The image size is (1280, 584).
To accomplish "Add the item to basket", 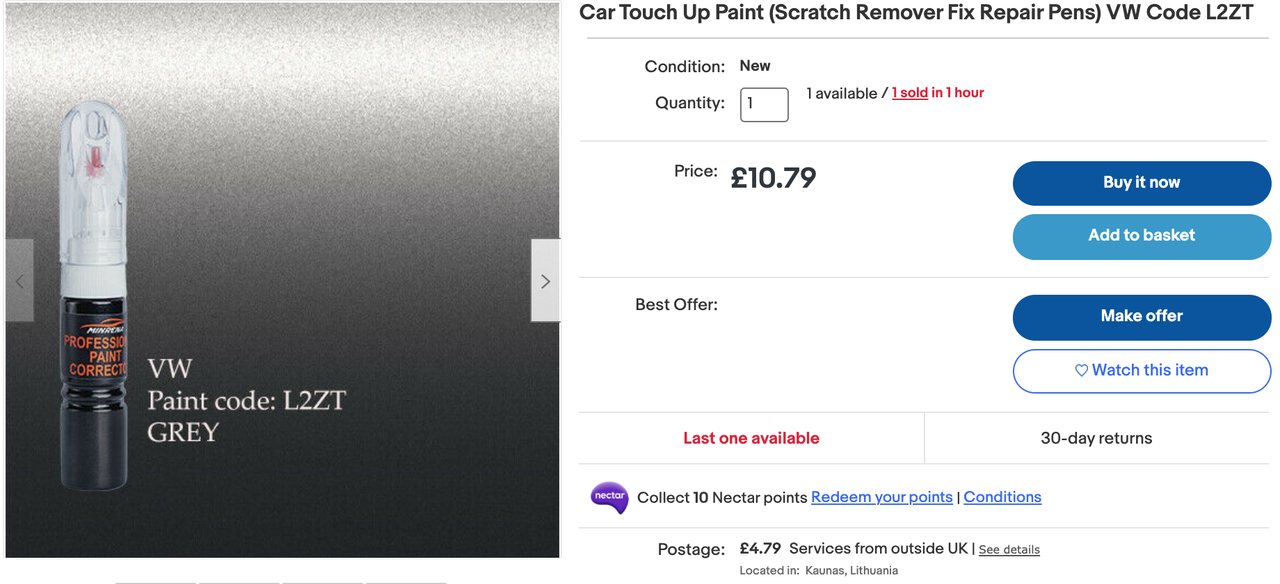I will click(1141, 236).
